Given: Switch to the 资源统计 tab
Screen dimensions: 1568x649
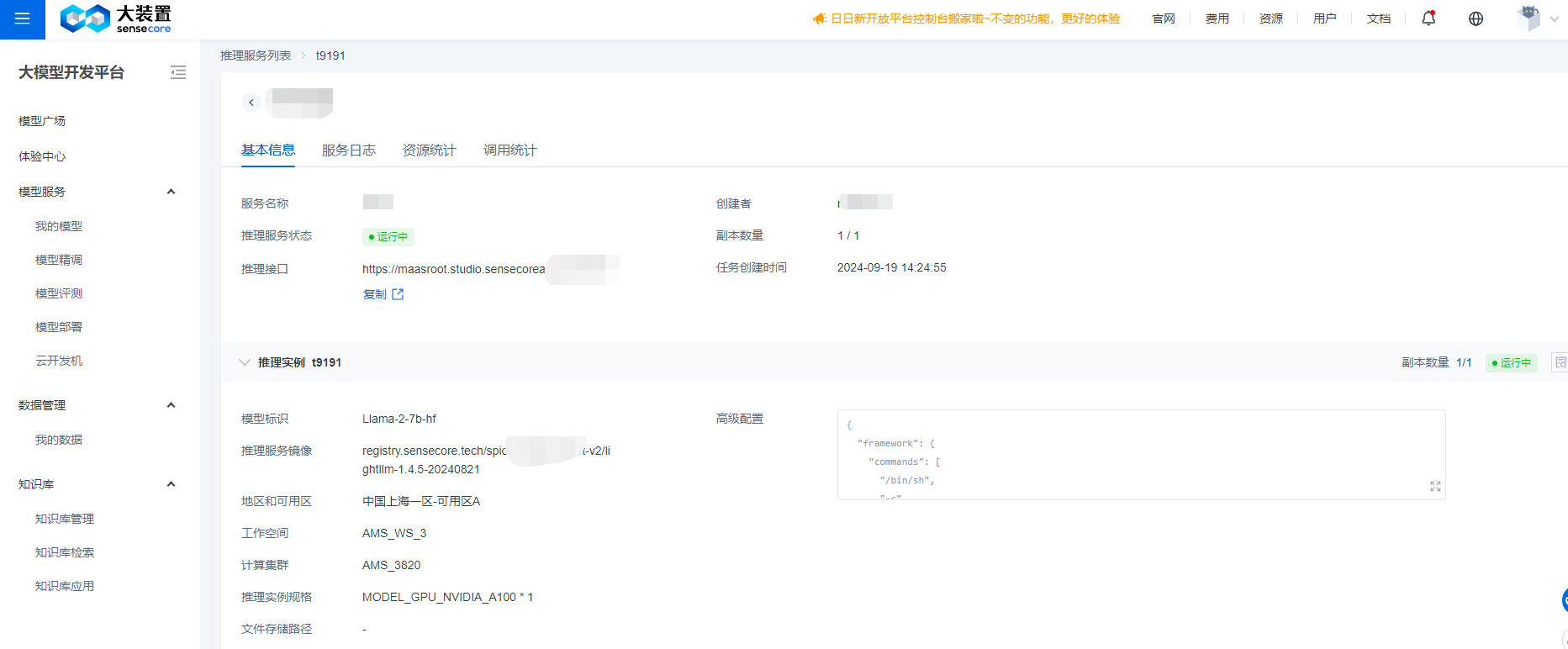Looking at the screenshot, I should pos(430,150).
